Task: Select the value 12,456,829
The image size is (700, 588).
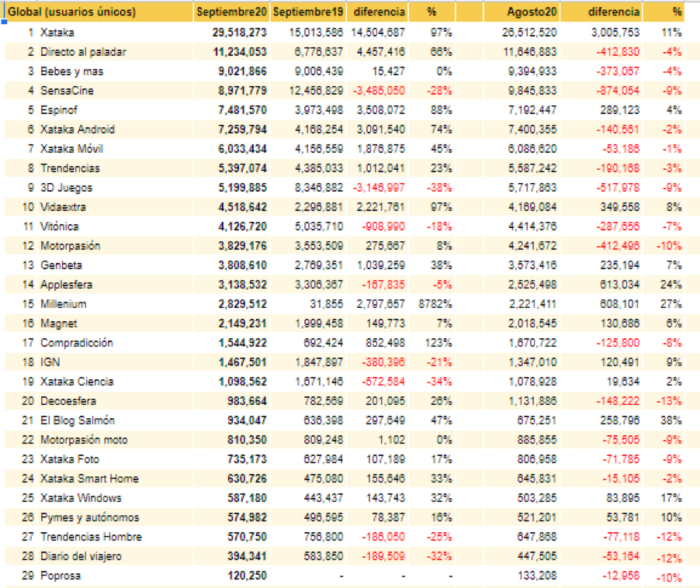Action: (x=316, y=91)
